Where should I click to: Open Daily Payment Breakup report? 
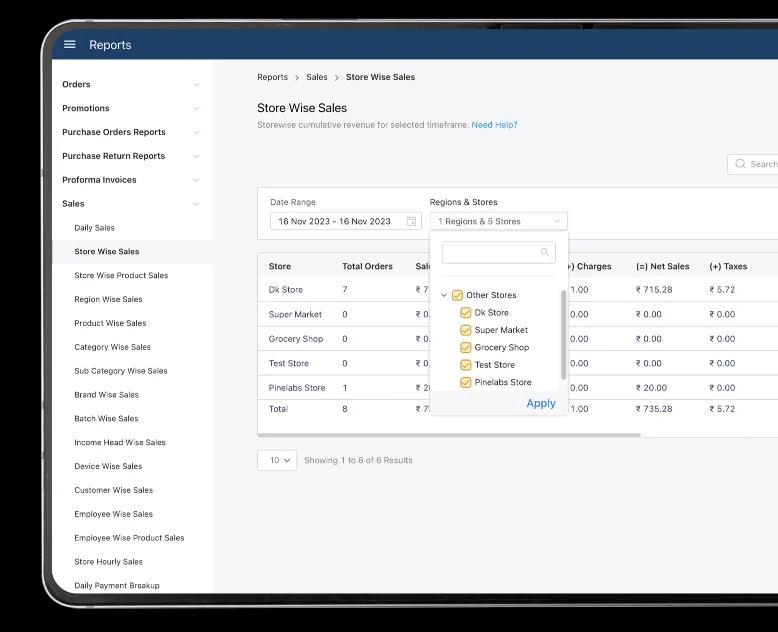[117, 585]
